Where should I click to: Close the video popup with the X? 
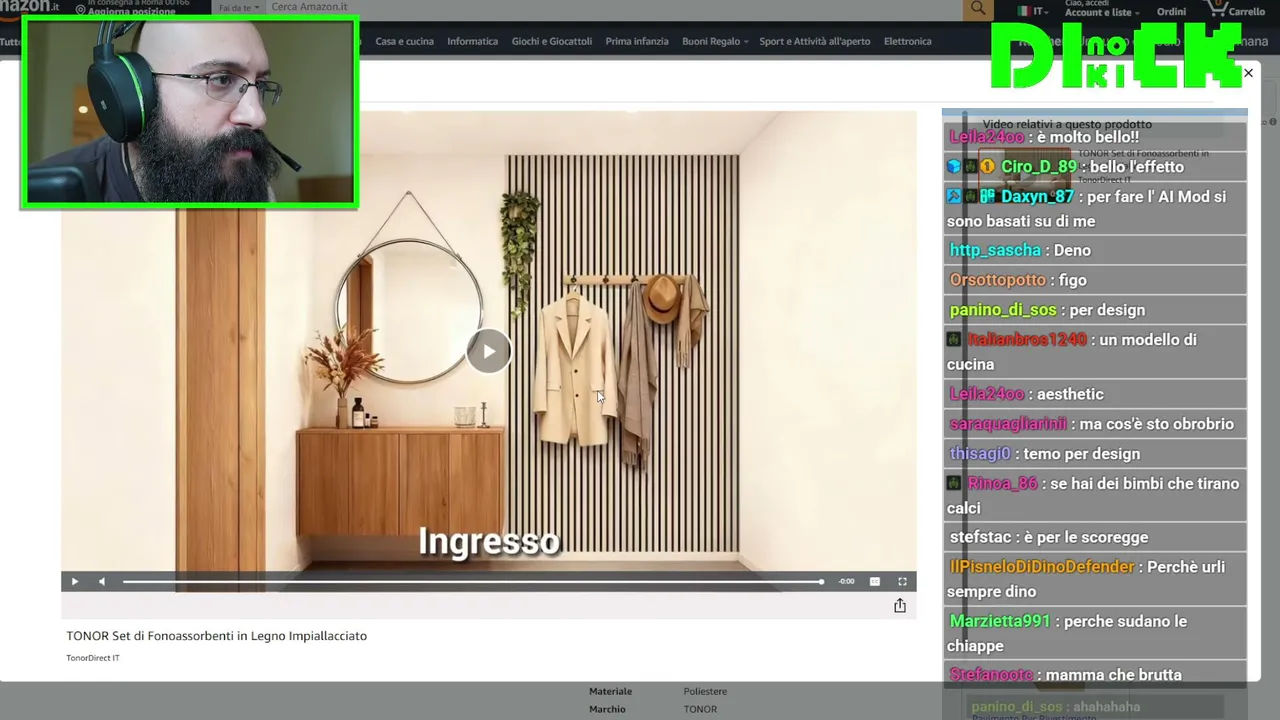[x=1248, y=73]
